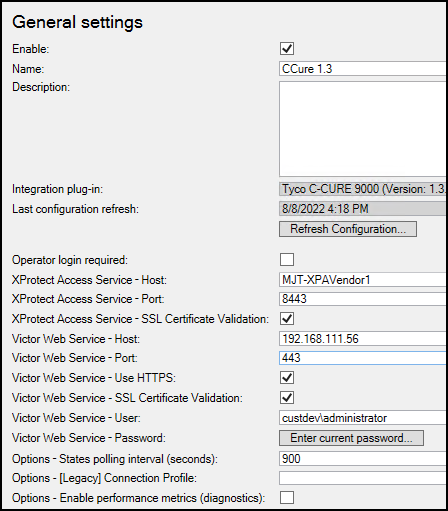Click the Refresh Configuration button

coord(348,229)
